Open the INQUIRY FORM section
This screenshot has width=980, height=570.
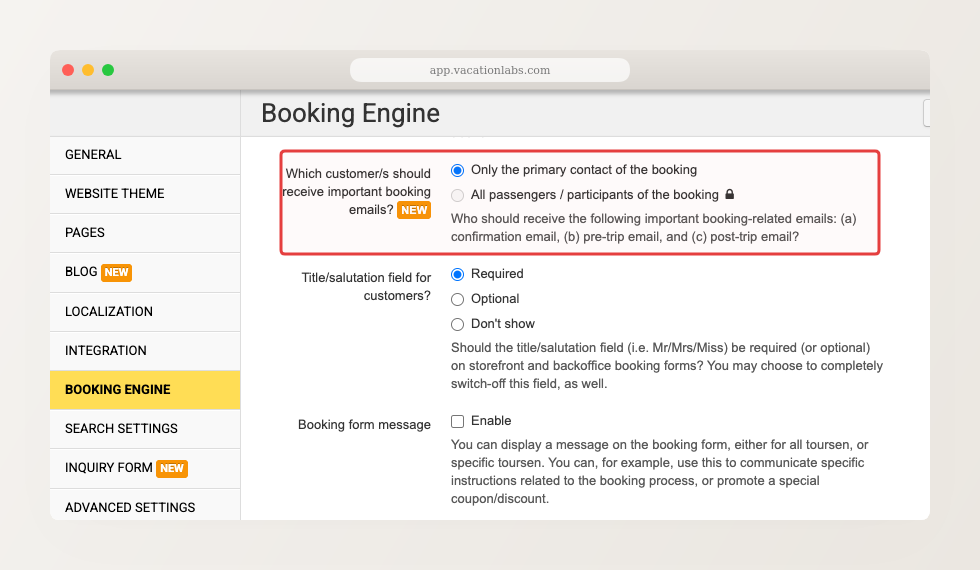click(145, 468)
